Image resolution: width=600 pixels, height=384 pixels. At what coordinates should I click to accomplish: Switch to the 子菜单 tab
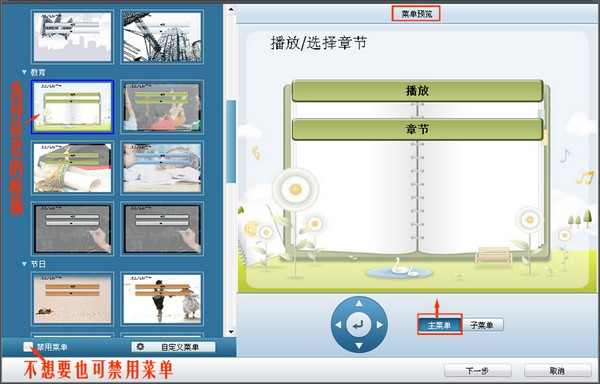(x=482, y=325)
